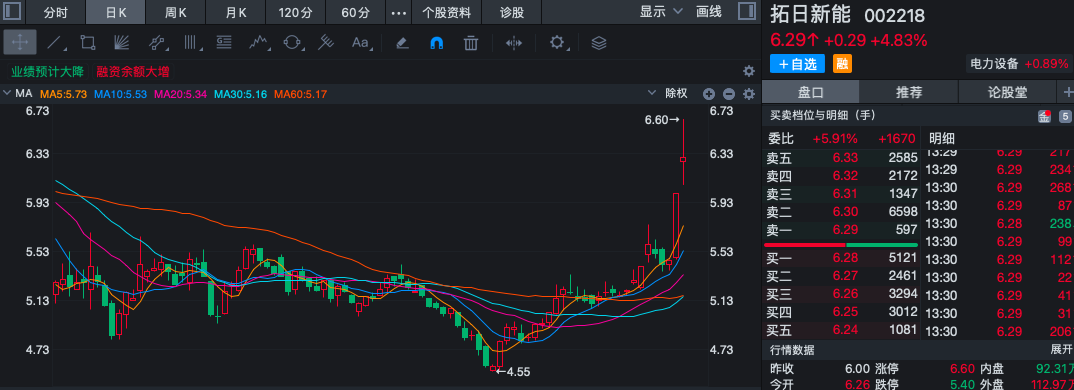This screenshot has width=1074, height=390.
Task: Click the orange 融 margin badge
Action: tap(842, 64)
